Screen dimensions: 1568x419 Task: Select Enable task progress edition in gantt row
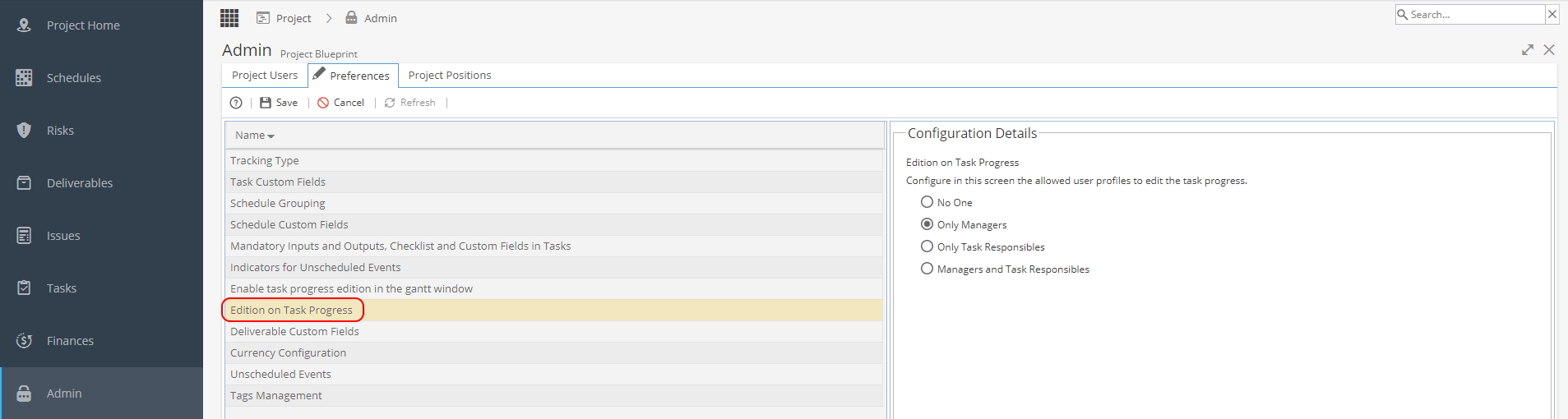pos(553,289)
